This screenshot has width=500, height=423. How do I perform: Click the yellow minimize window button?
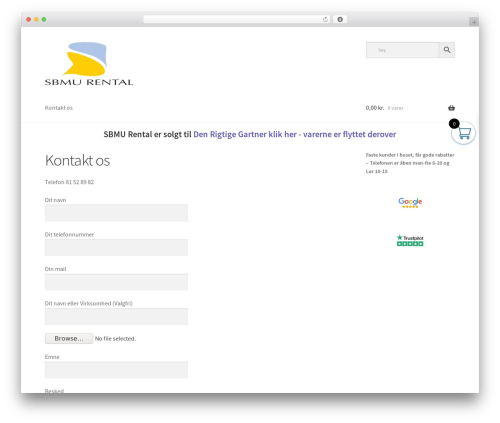pyautogui.click(x=36, y=19)
